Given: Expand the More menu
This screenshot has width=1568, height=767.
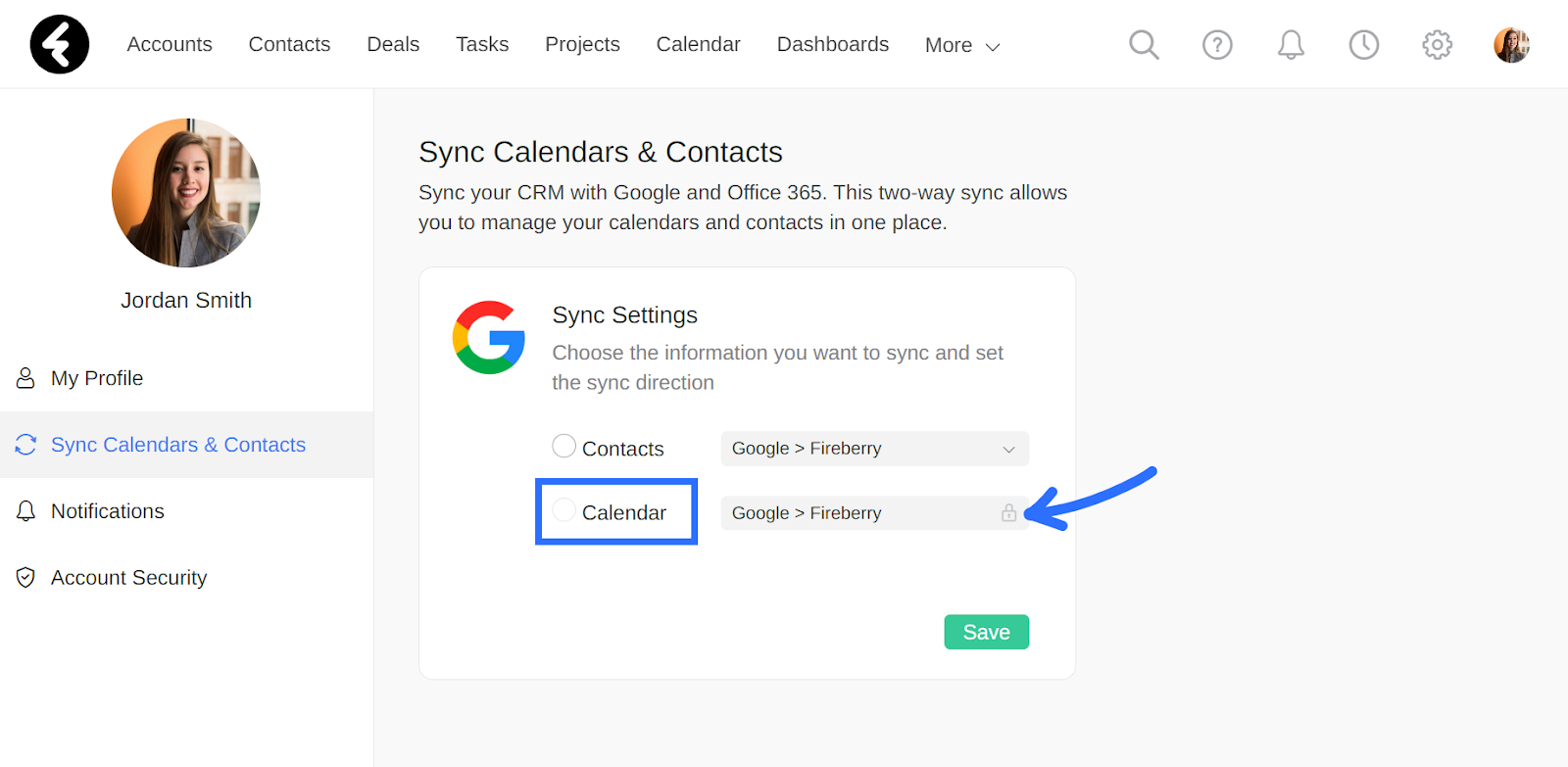Looking at the screenshot, I should click(962, 45).
